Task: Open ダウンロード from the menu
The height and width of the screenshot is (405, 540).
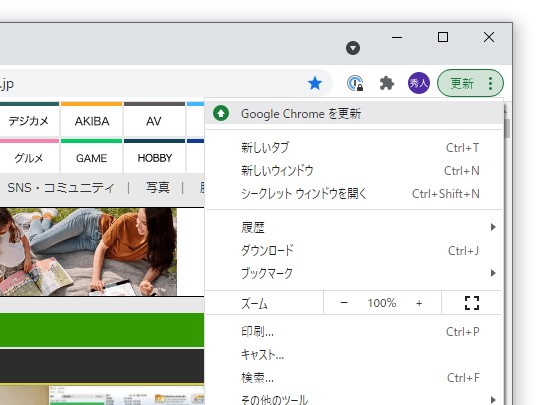Action: click(x=353, y=250)
